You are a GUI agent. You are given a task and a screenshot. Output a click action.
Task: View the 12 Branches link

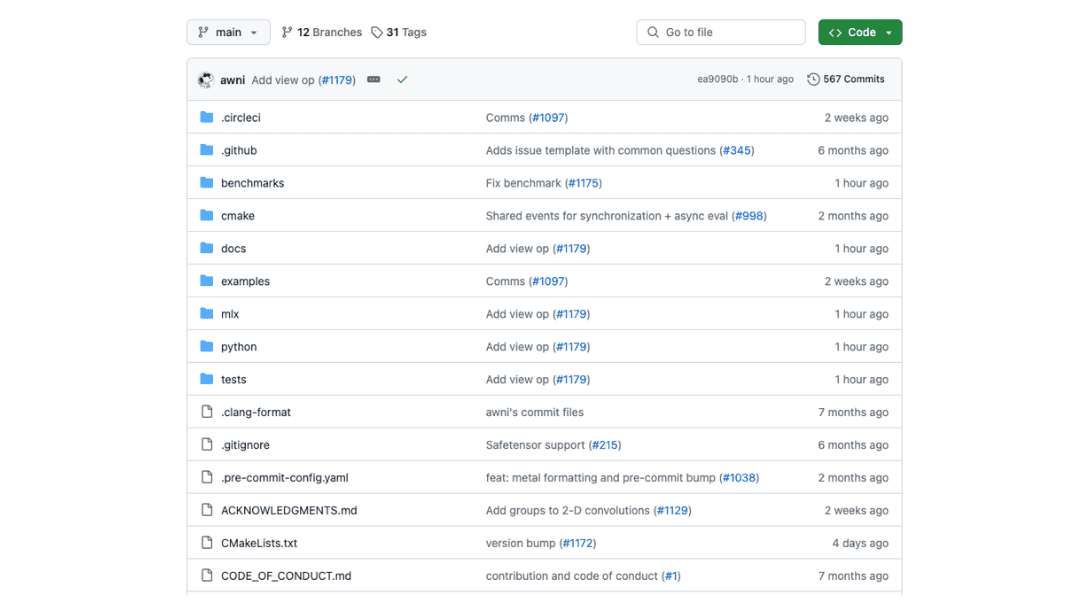pos(322,32)
